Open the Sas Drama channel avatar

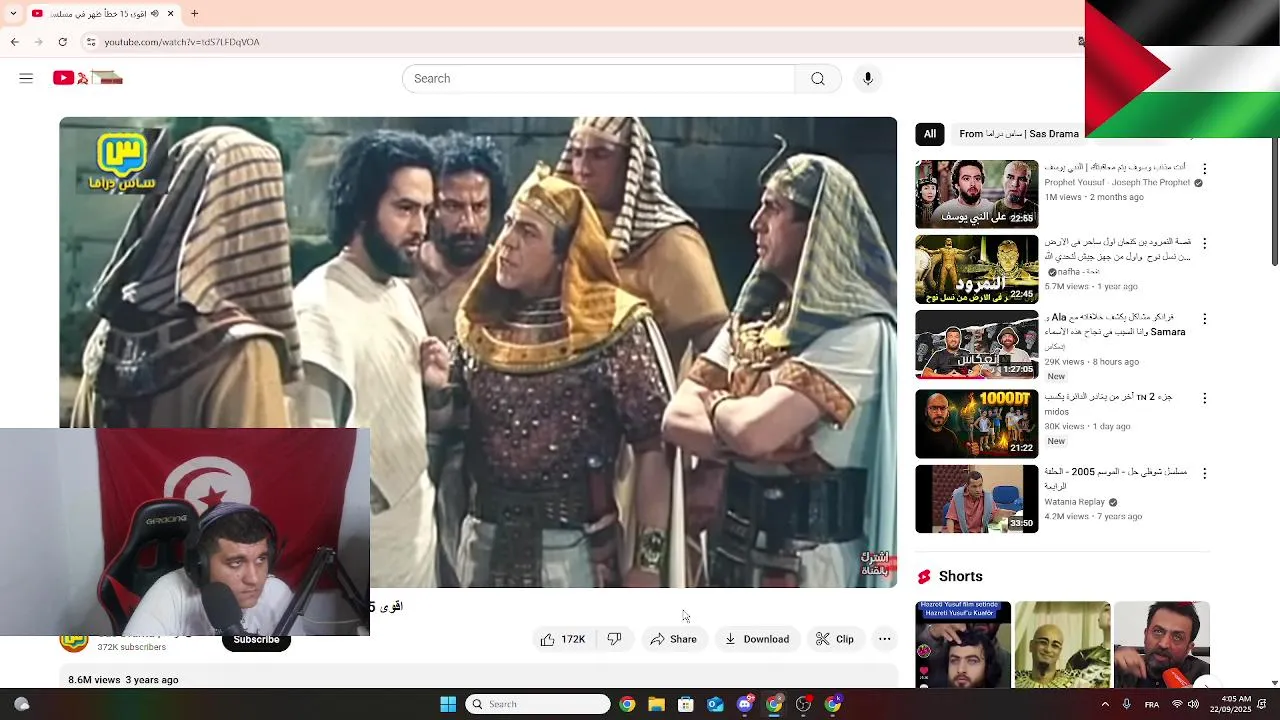pyautogui.click(x=73, y=644)
